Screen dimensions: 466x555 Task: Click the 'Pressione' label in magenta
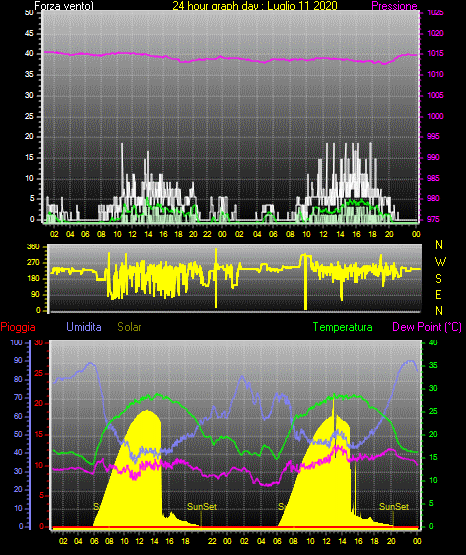394,6
